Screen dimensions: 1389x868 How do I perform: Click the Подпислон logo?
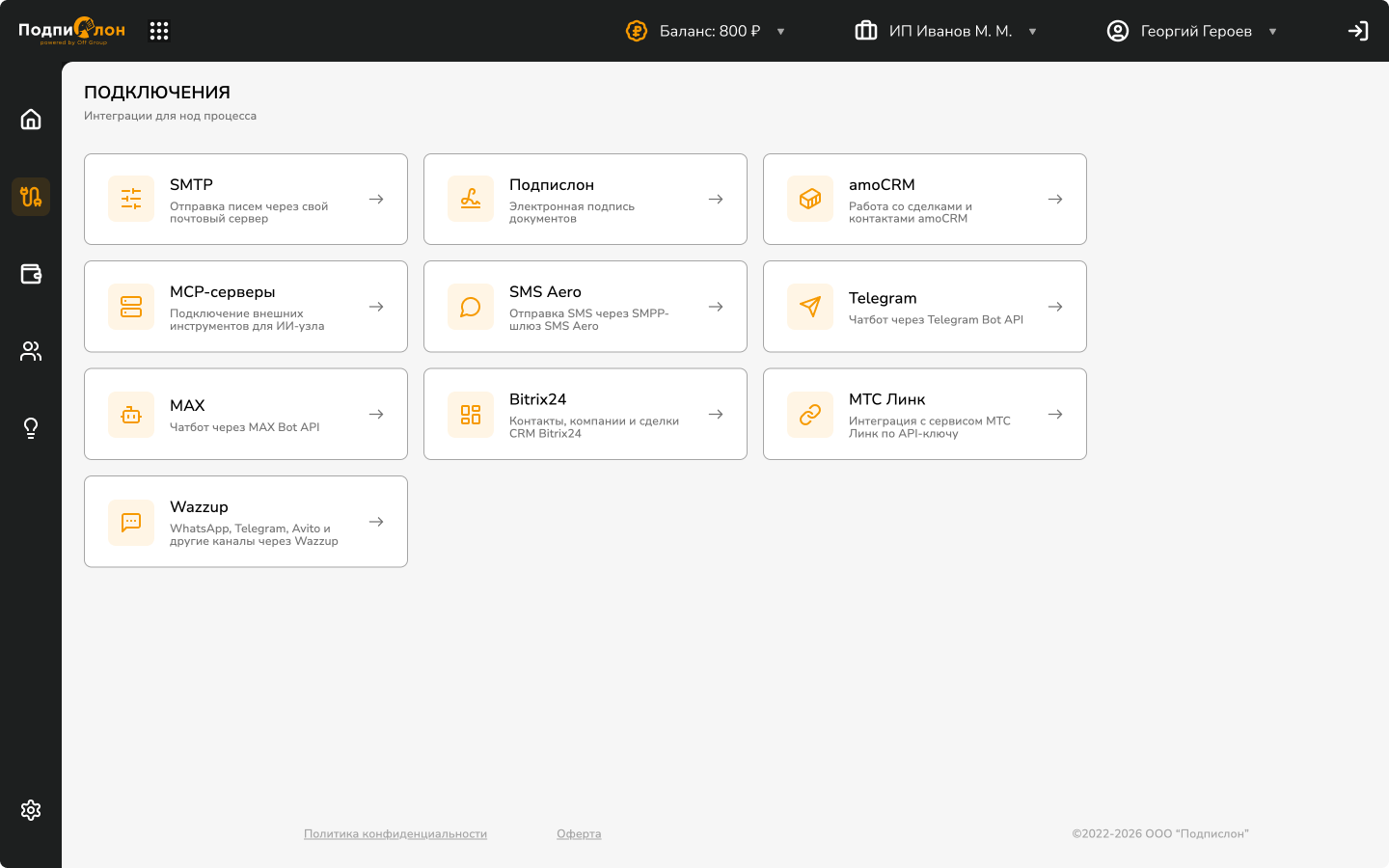click(x=72, y=31)
